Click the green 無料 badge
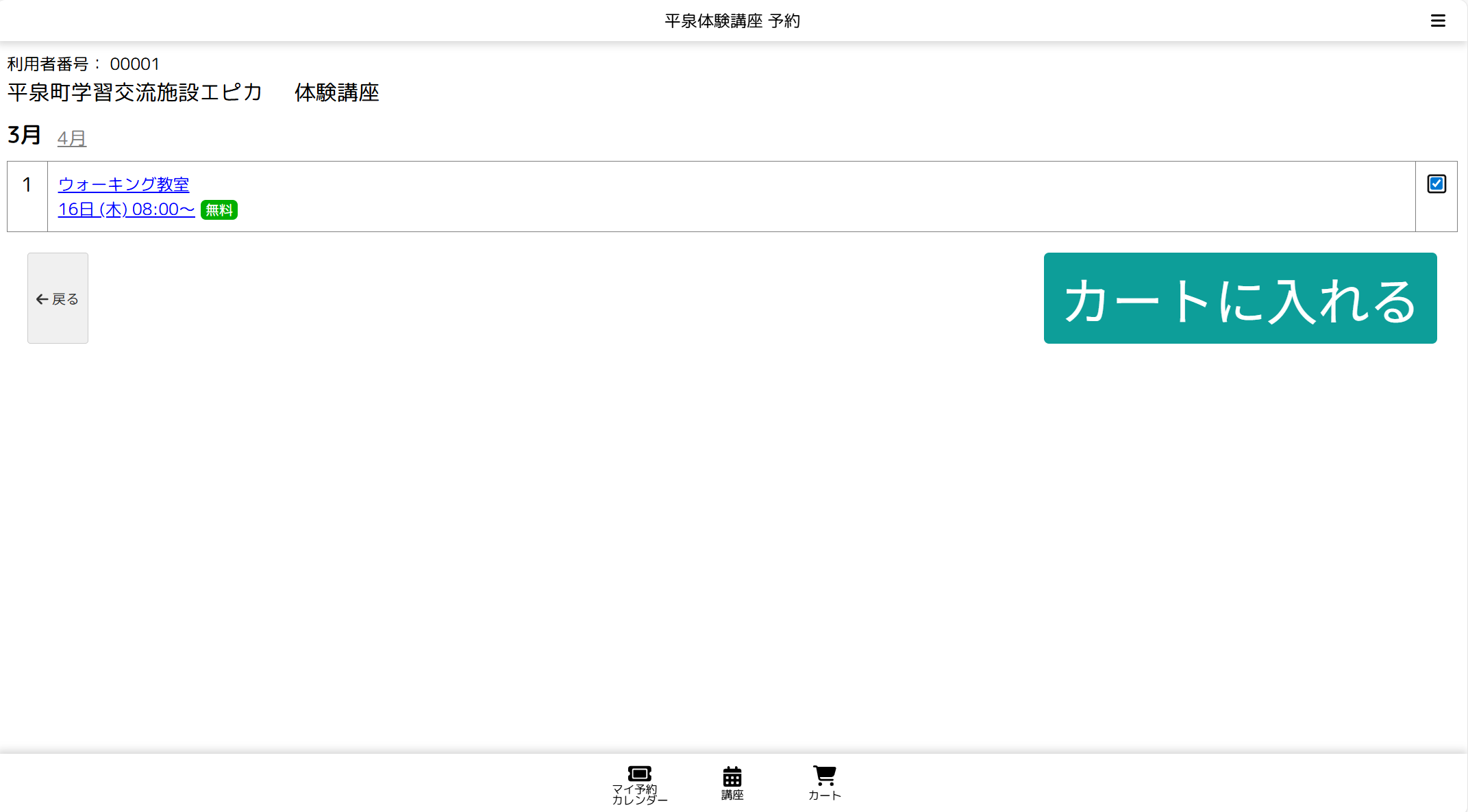 219,210
